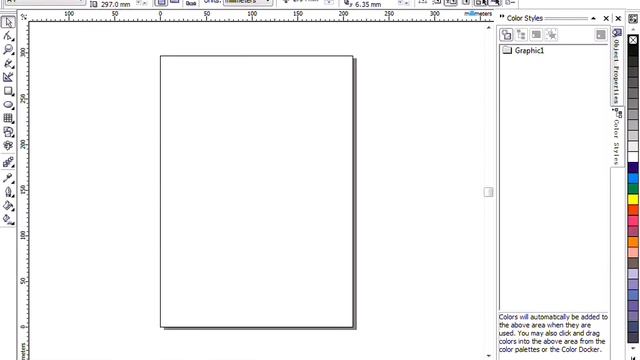Click Auto-create Color Styles star icon
Viewport: 640px width, 360px height.
click(551, 35)
